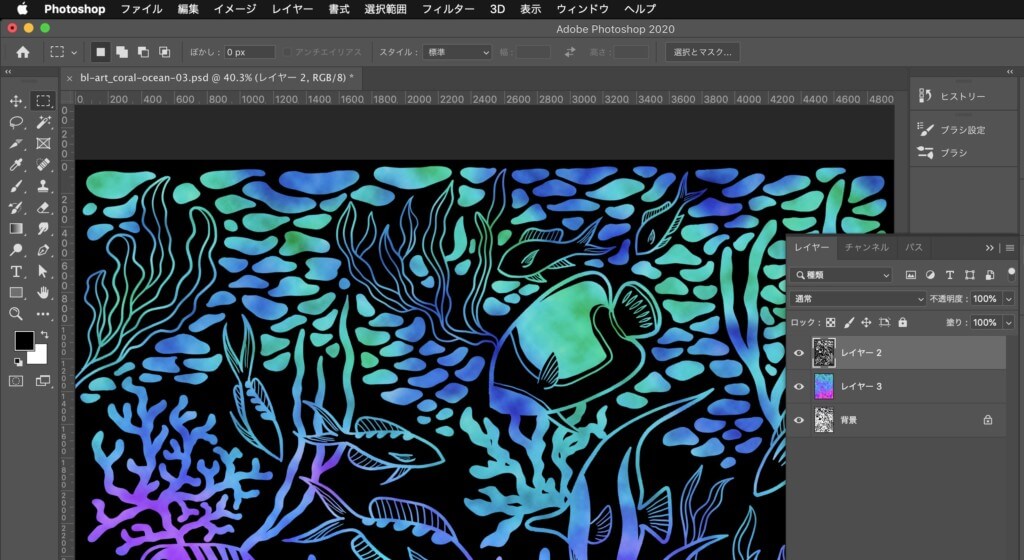The height and width of the screenshot is (560, 1024).
Task: Select the Hand tool
Action: [43, 293]
